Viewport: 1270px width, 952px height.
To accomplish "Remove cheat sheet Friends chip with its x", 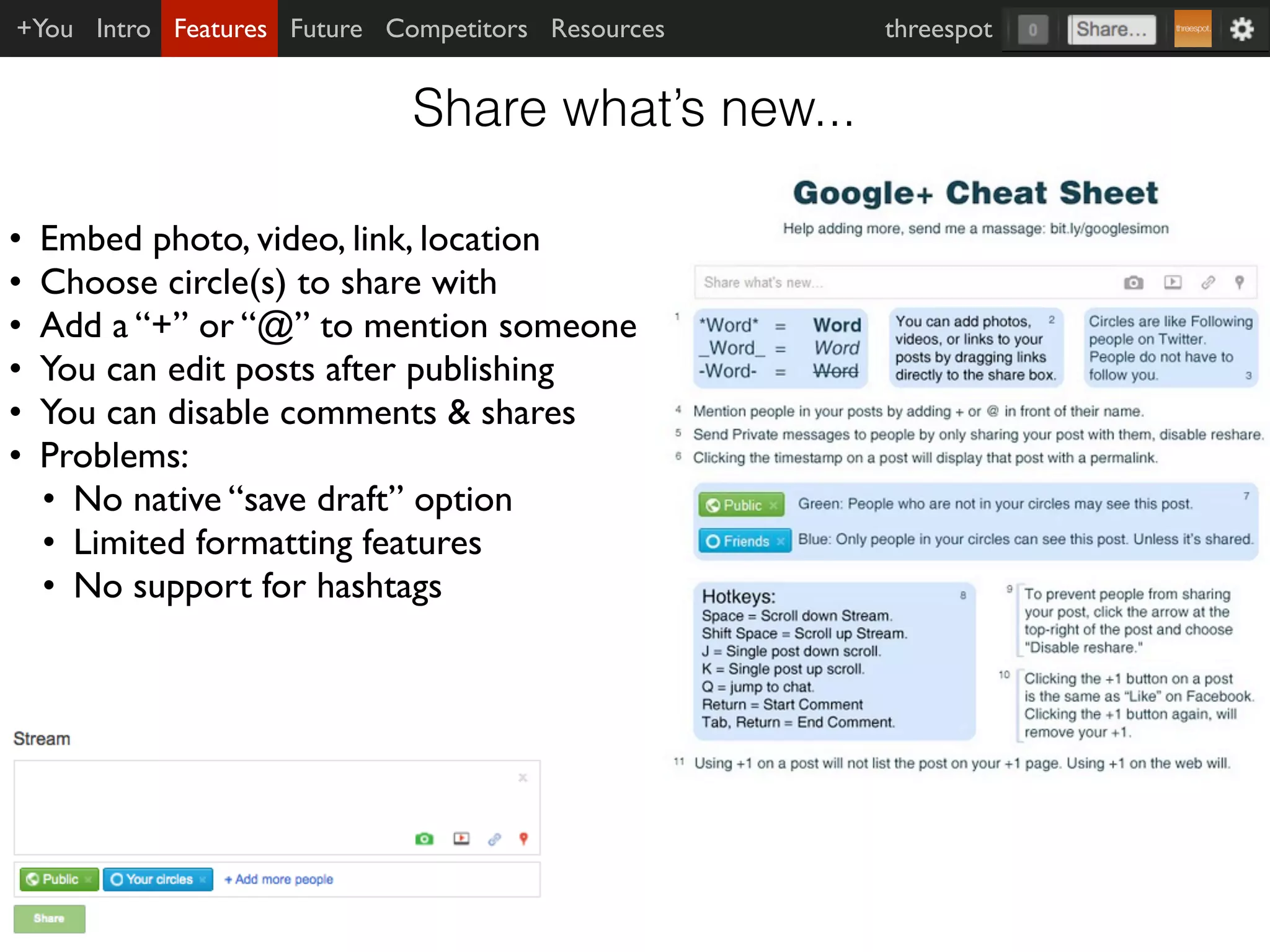I will (x=781, y=541).
